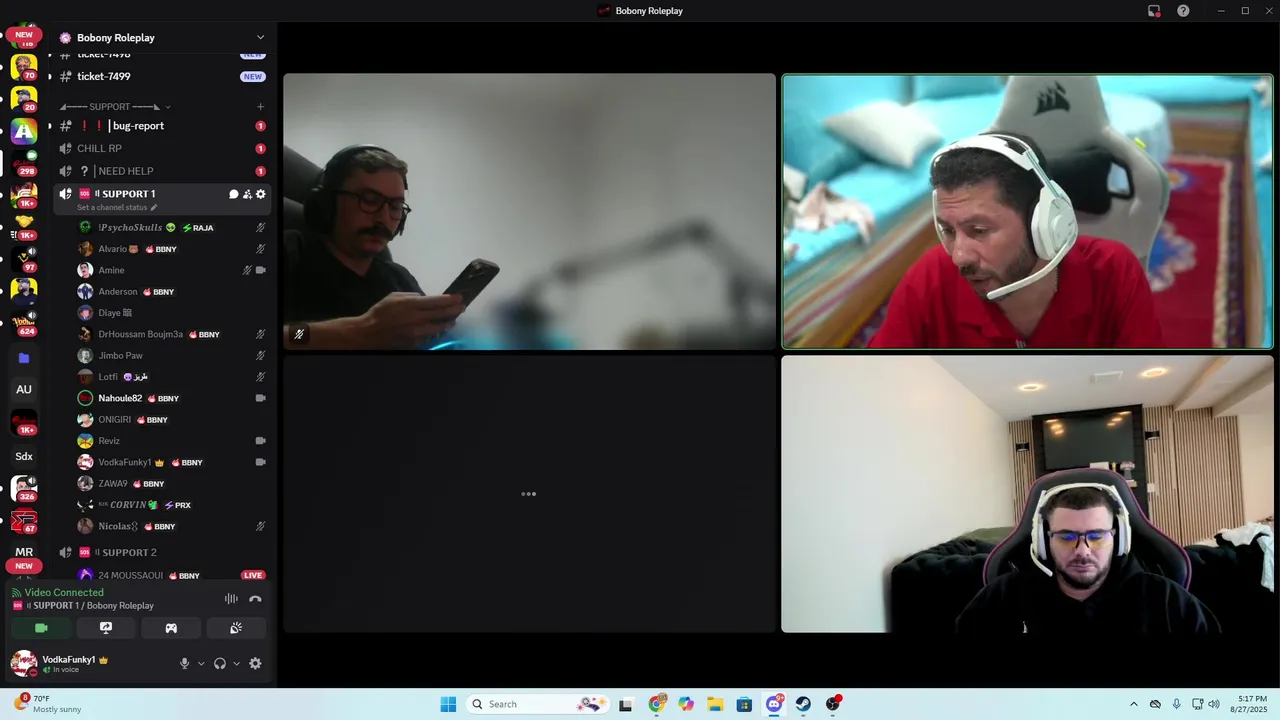Focus the video tile of man in gaming chair
Screen dimensions: 1280x720
pyautogui.click(x=1027, y=494)
